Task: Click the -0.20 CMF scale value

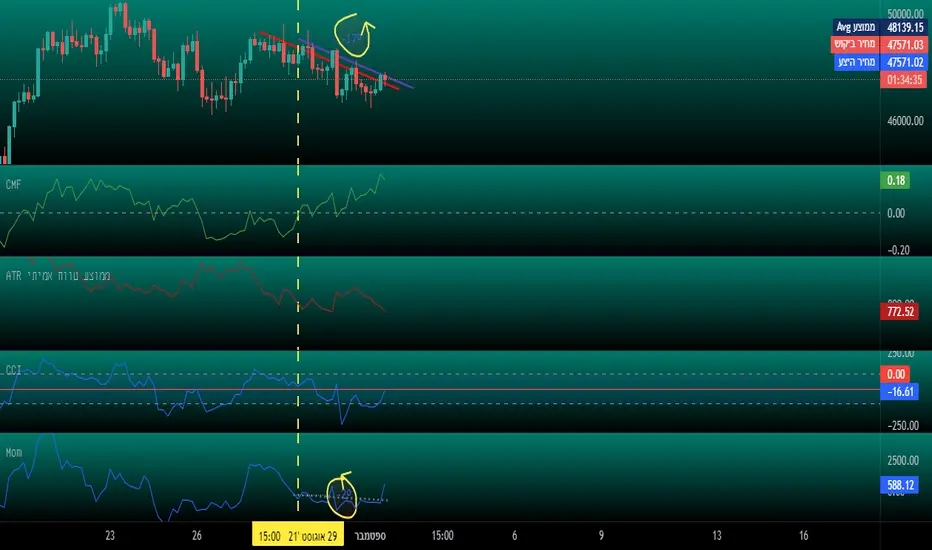Action: (898, 250)
